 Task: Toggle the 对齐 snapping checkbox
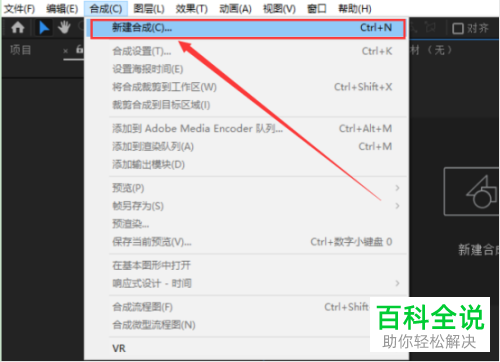tap(458, 28)
